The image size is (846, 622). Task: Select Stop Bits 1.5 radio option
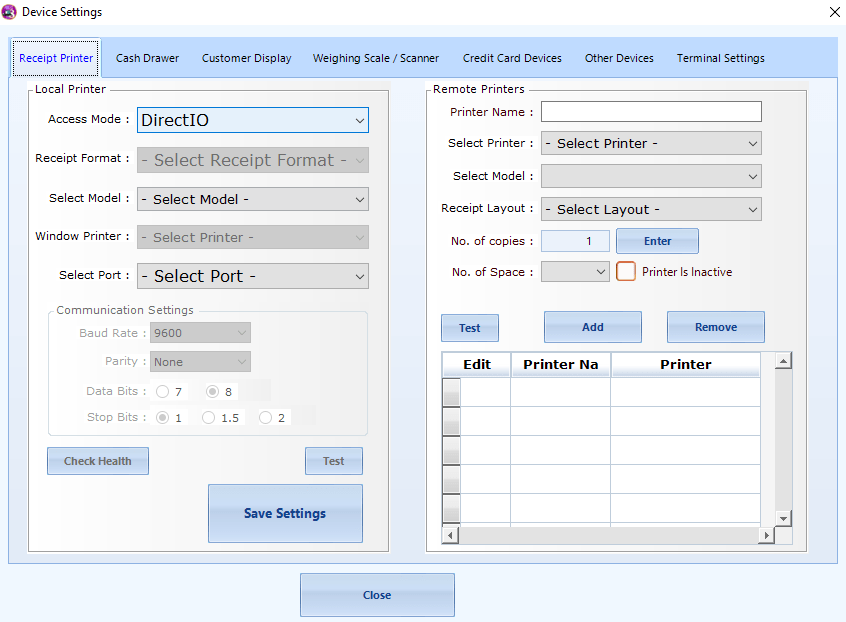tap(208, 418)
